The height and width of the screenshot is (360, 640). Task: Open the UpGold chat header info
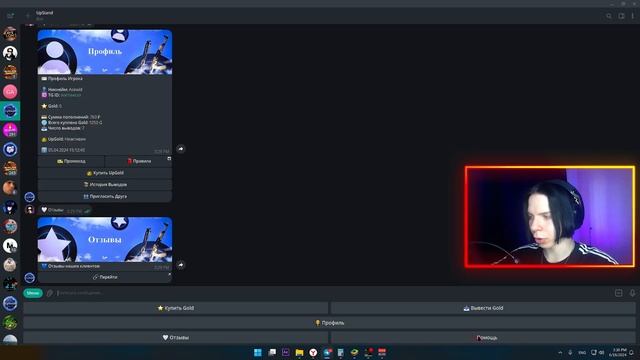[x=44, y=16]
